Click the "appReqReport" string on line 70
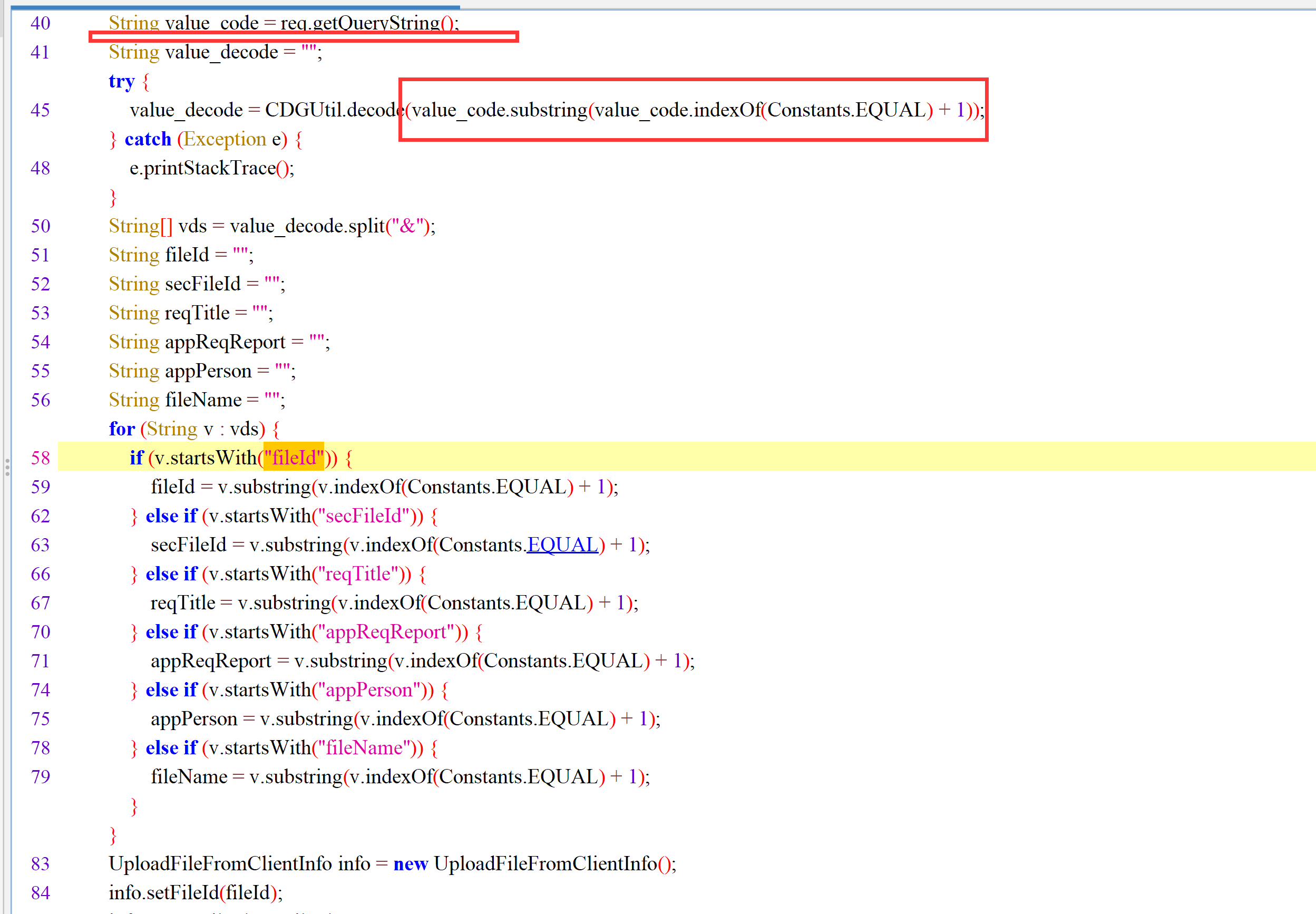This screenshot has height=914, width=1316. point(386,632)
